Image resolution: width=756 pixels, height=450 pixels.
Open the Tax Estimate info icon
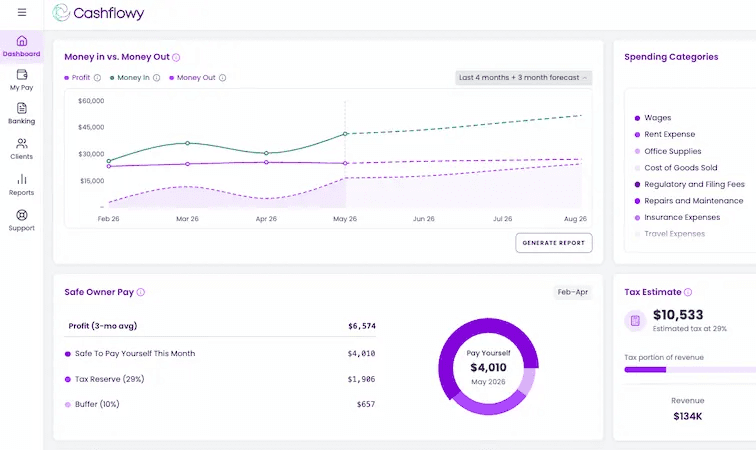(688, 292)
